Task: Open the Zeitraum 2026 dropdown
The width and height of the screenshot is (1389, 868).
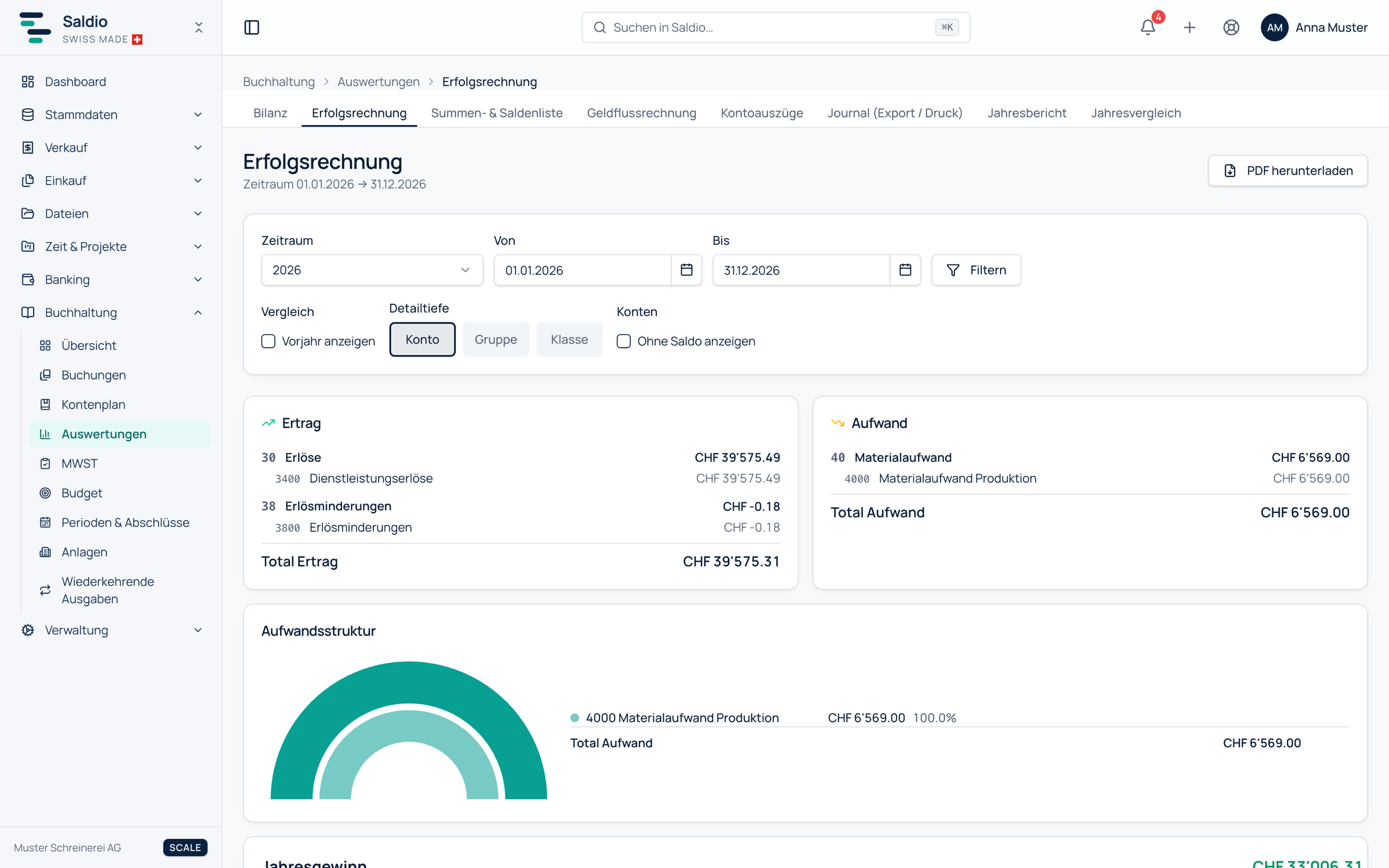Action: pos(372,270)
